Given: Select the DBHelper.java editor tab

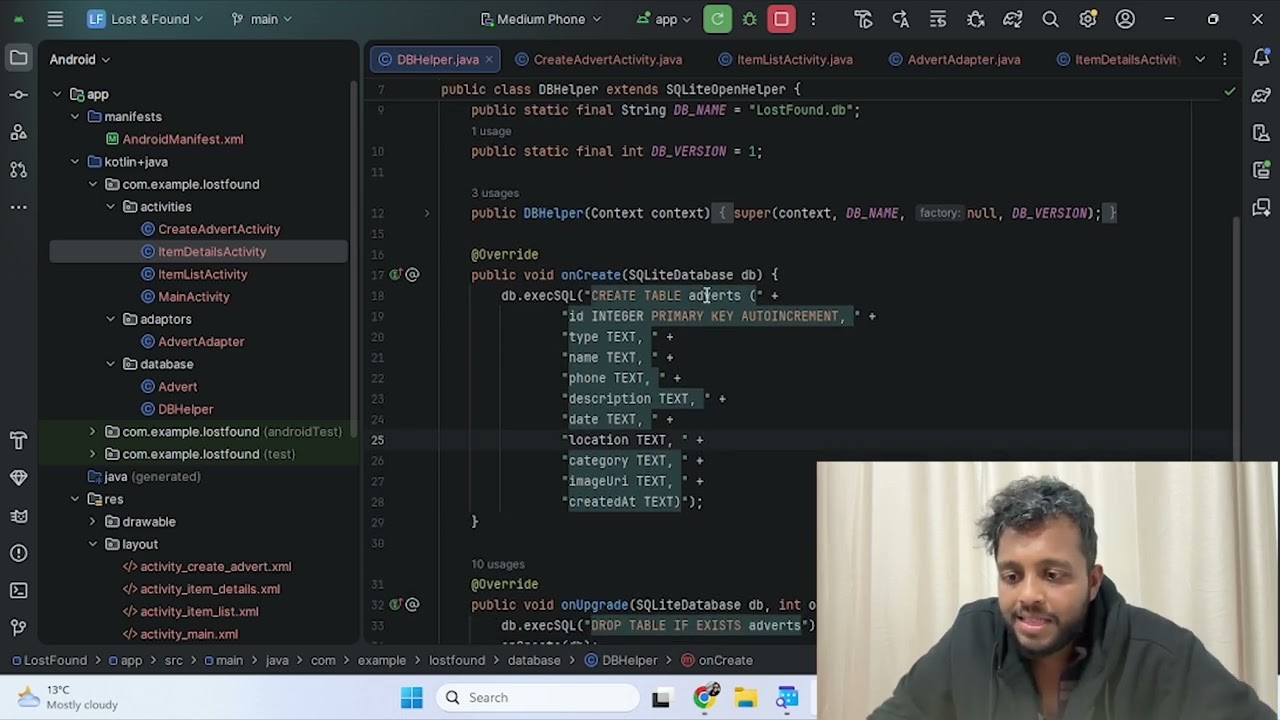Looking at the screenshot, I should [436, 59].
